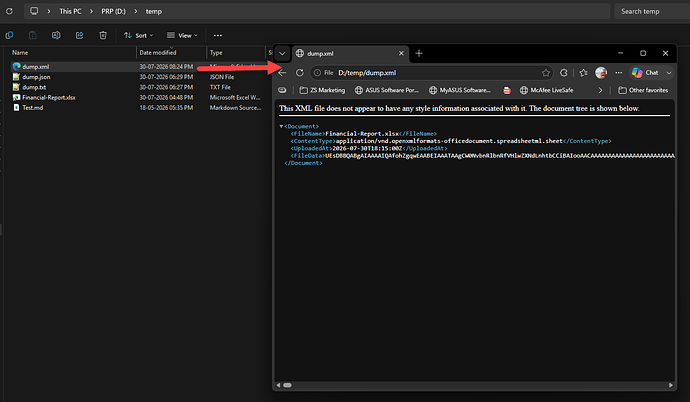Click the horizontal scrollbar thumb in browser

coord(287,385)
